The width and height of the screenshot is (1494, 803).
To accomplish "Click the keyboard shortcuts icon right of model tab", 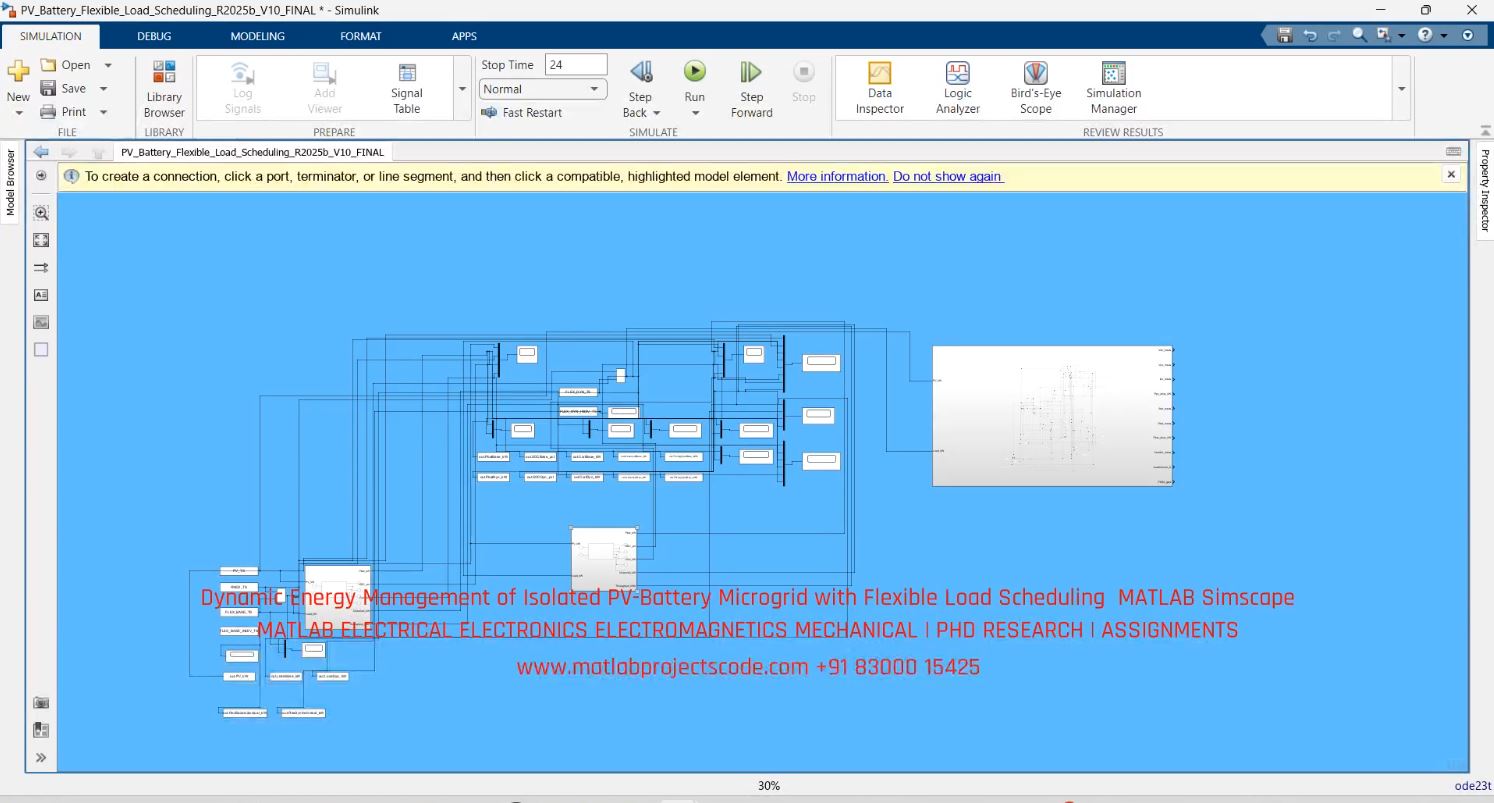I will [x=1453, y=152].
